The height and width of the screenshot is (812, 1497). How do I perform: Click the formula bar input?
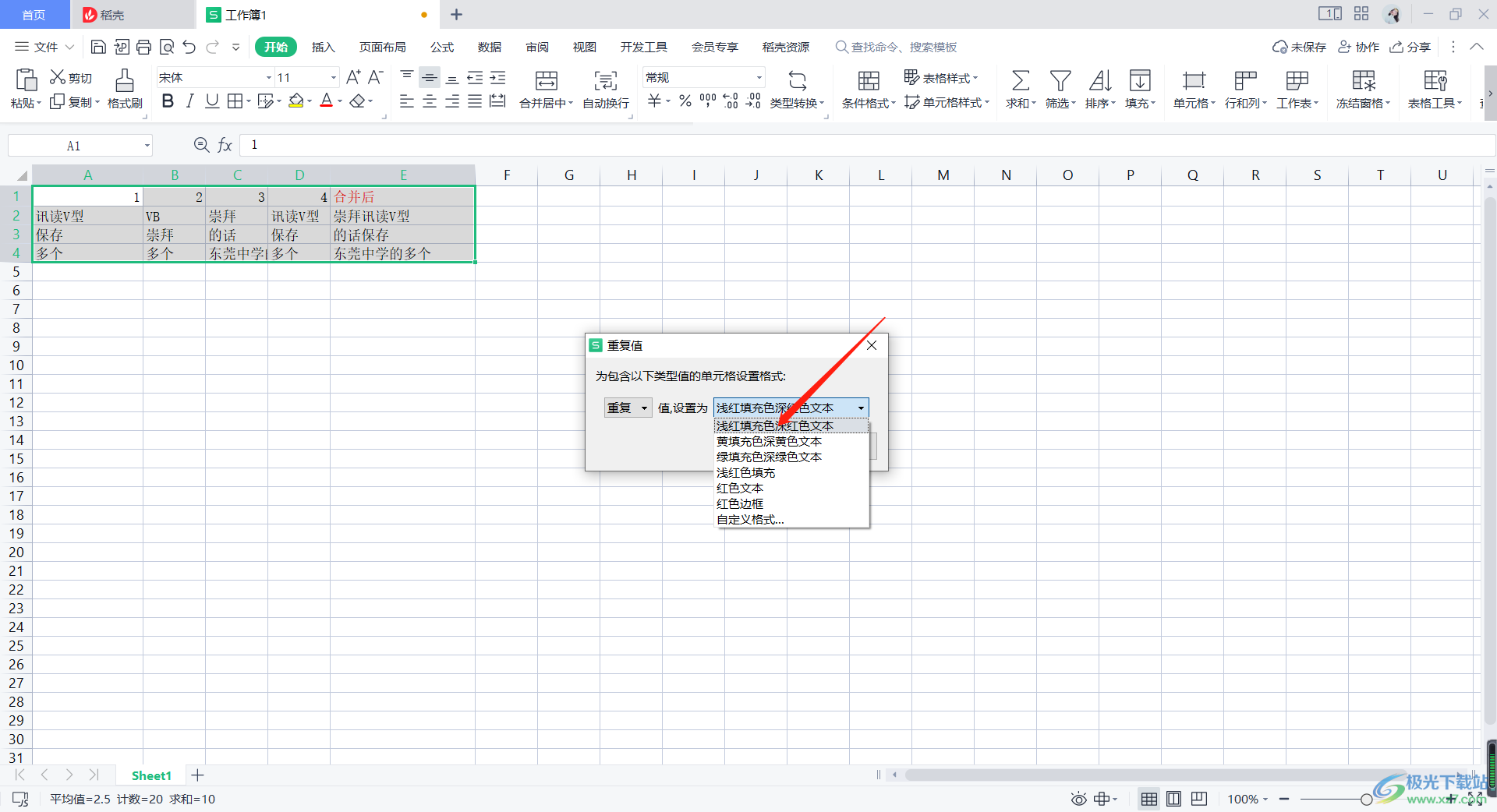[867, 145]
